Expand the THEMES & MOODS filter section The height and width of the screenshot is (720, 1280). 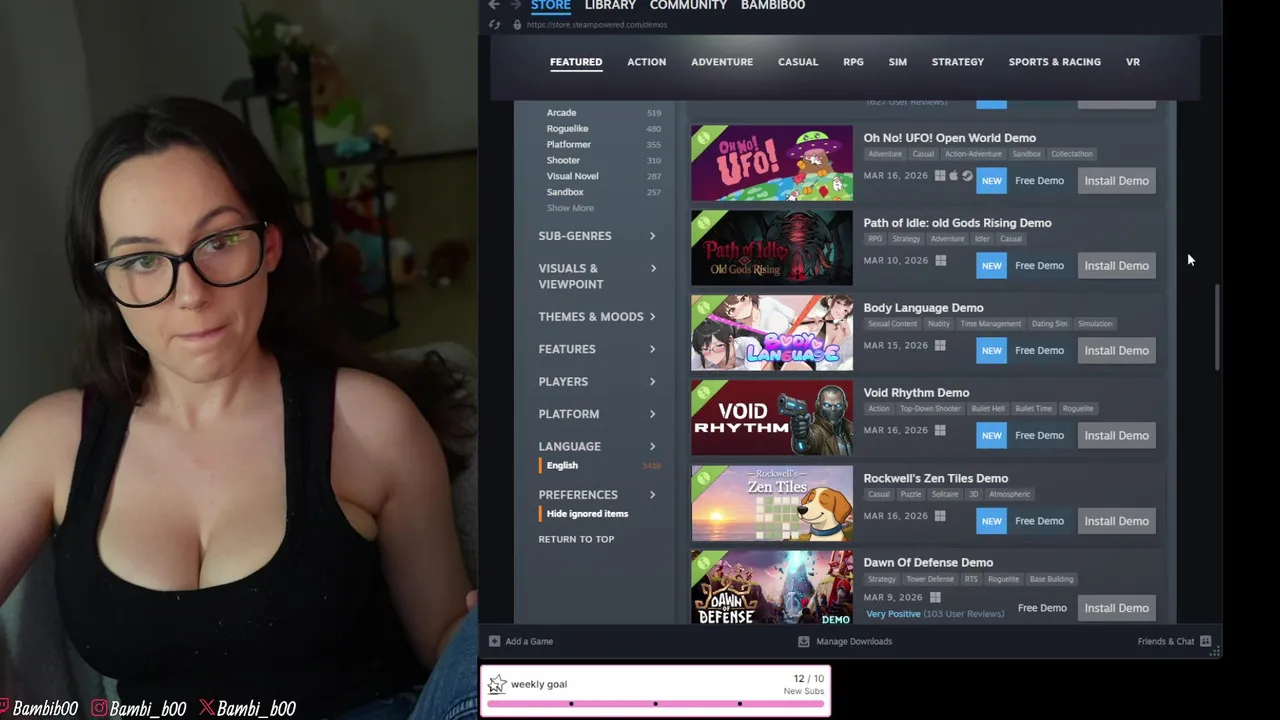(597, 317)
